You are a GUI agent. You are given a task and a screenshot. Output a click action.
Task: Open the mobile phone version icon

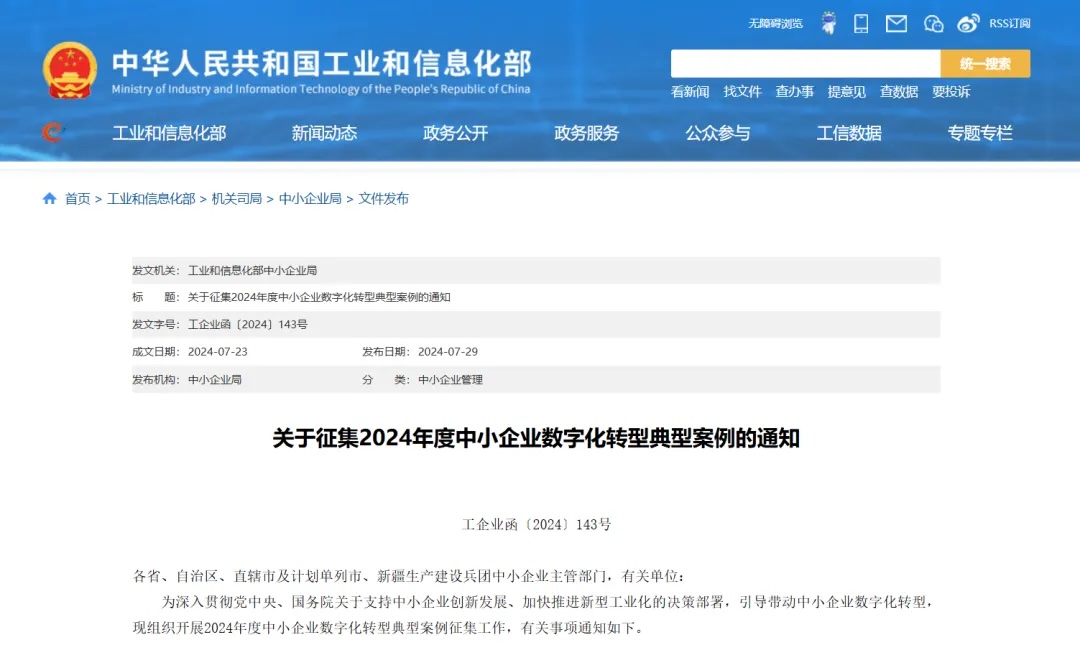point(861,23)
